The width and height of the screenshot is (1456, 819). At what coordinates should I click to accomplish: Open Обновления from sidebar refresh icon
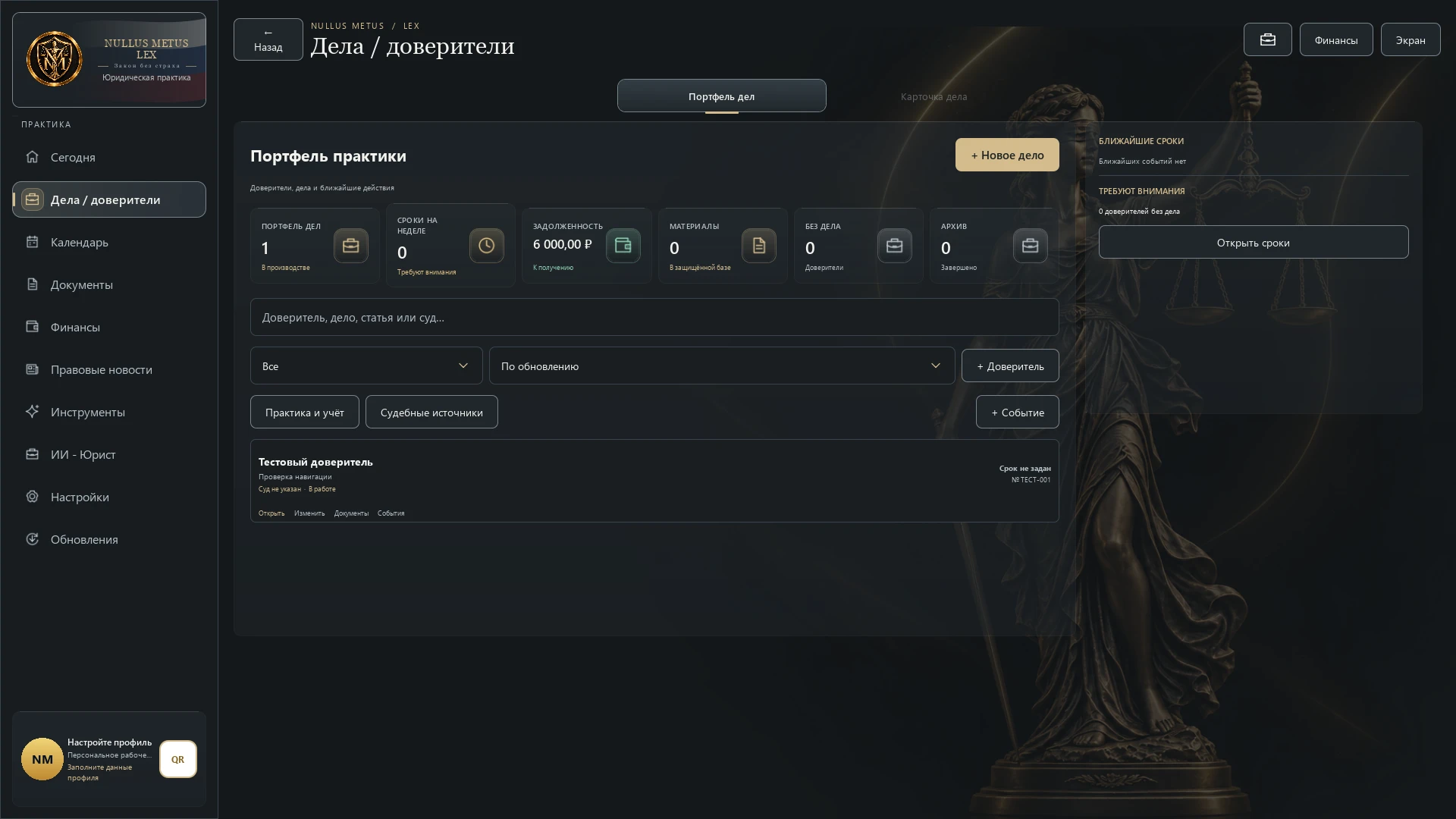(32, 539)
